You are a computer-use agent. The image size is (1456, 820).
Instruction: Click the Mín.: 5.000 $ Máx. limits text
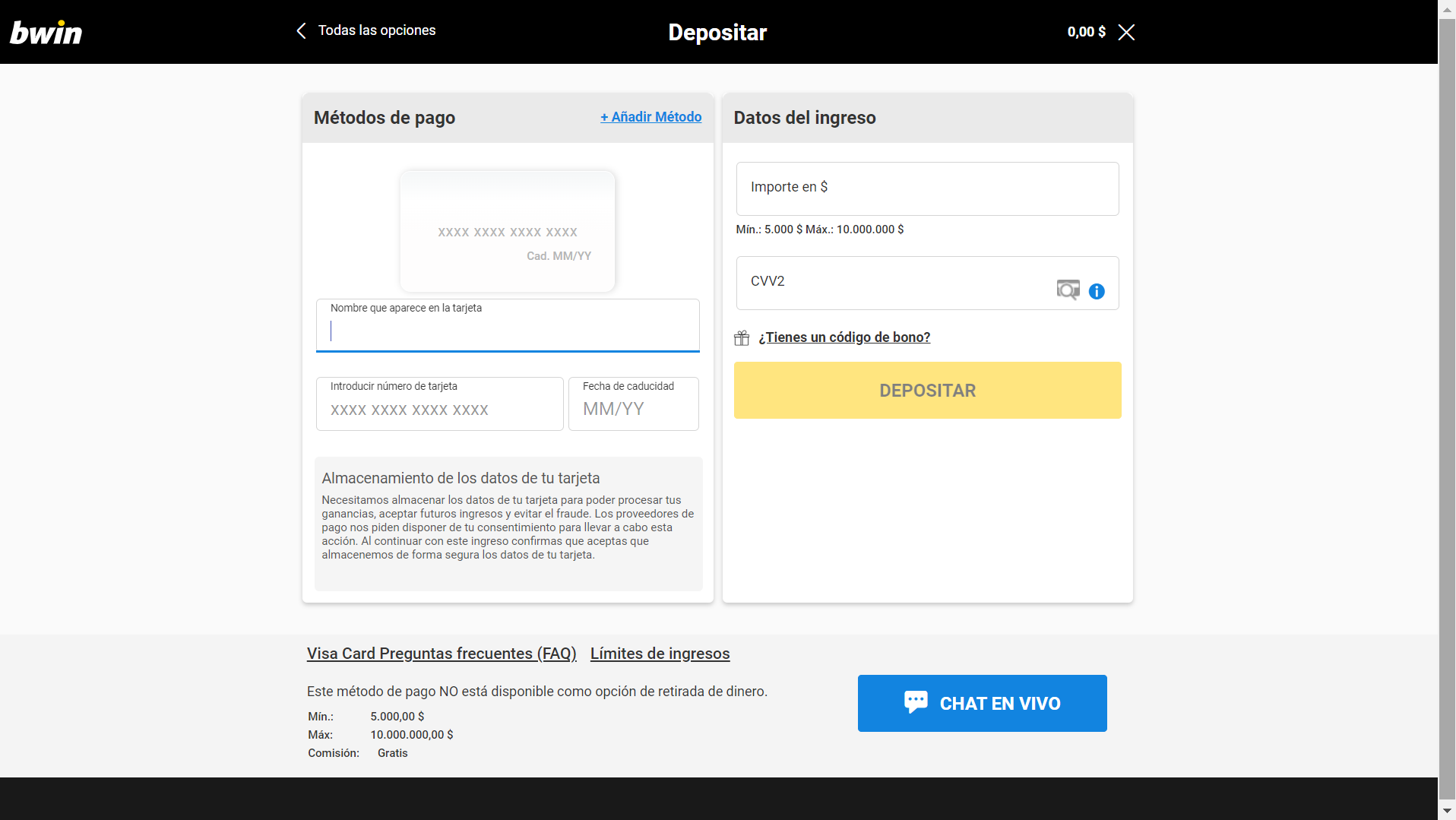click(x=820, y=230)
